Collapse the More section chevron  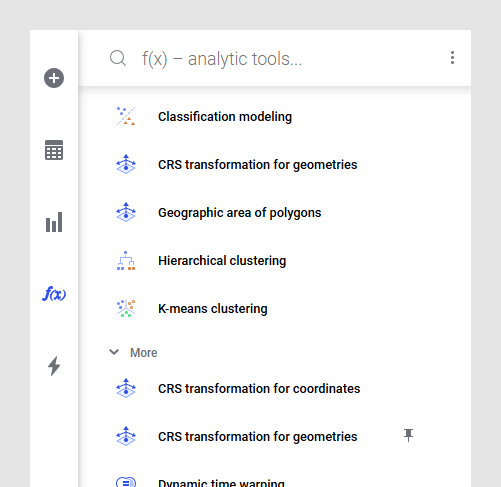coord(114,352)
